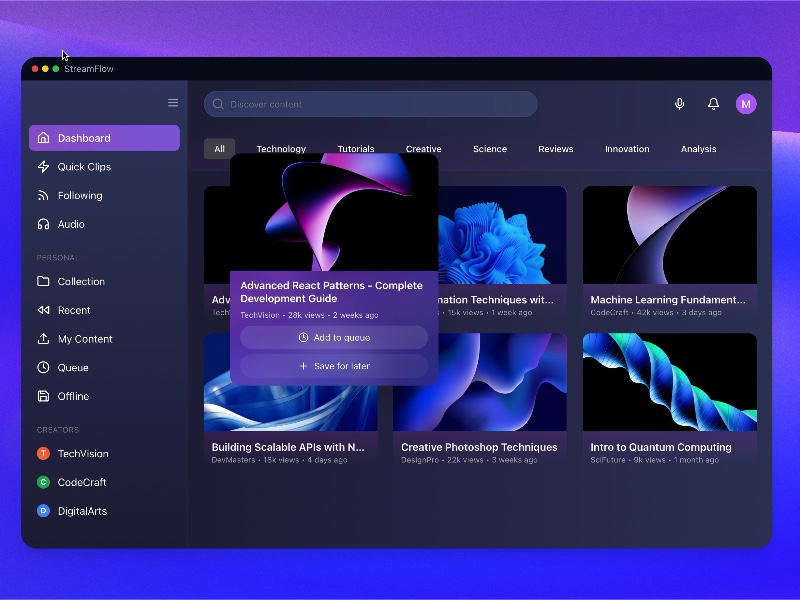Switch to the Technology category tab
The width and height of the screenshot is (800, 600).
(x=281, y=148)
